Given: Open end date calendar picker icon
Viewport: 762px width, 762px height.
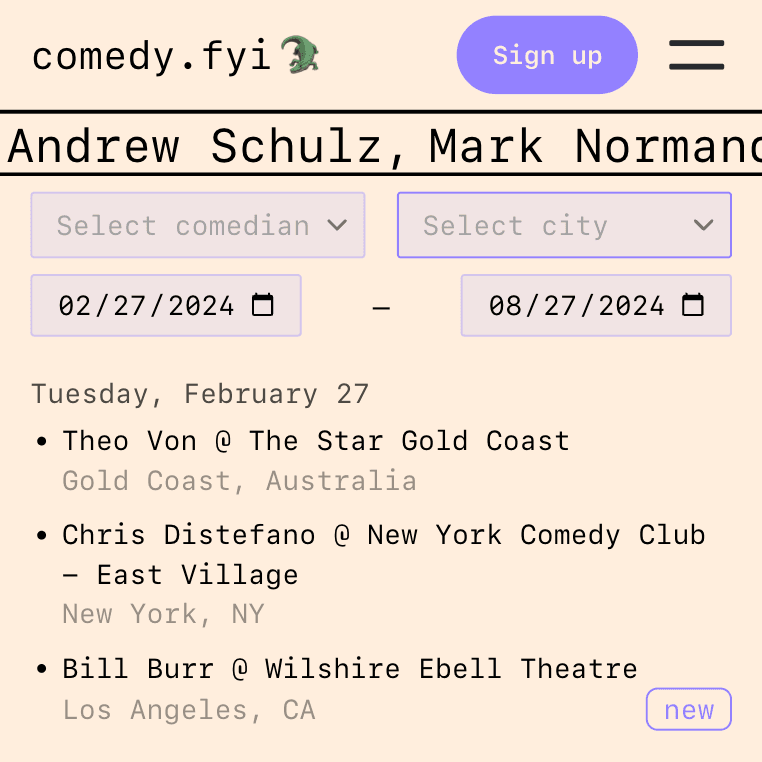Looking at the screenshot, I should pos(693,305).
